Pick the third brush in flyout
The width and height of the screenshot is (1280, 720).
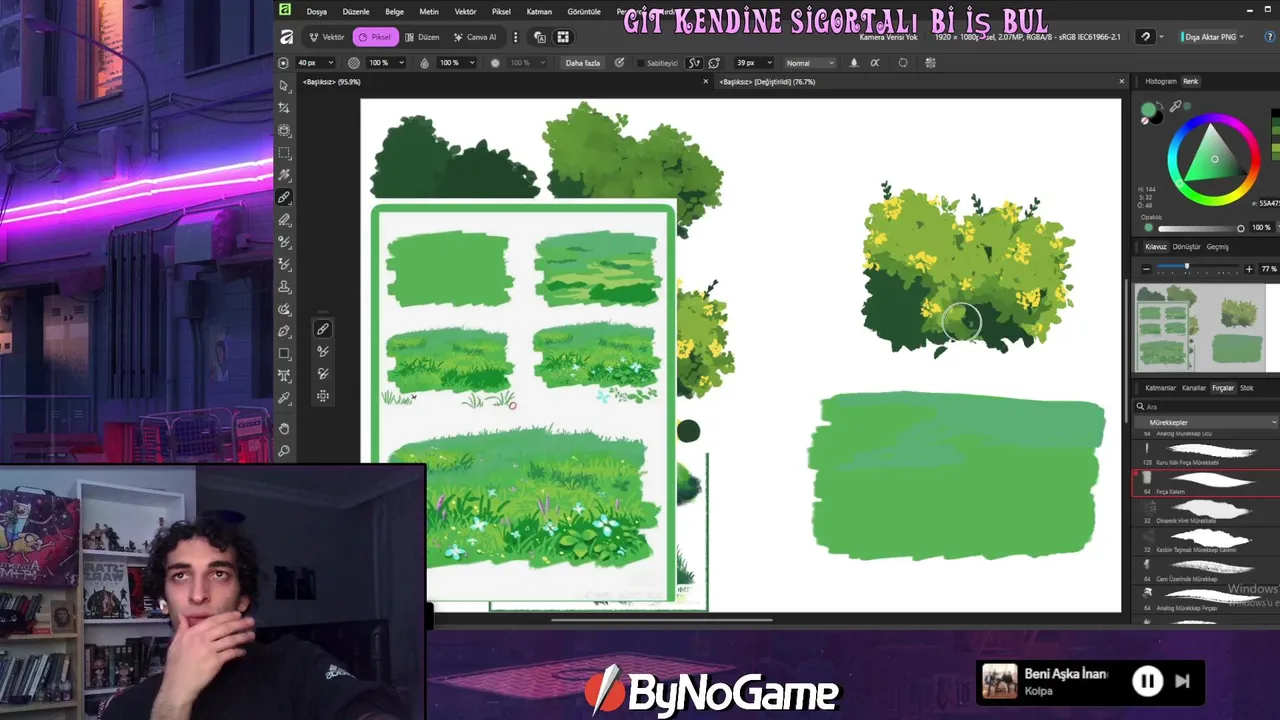(x=322, y=373)
